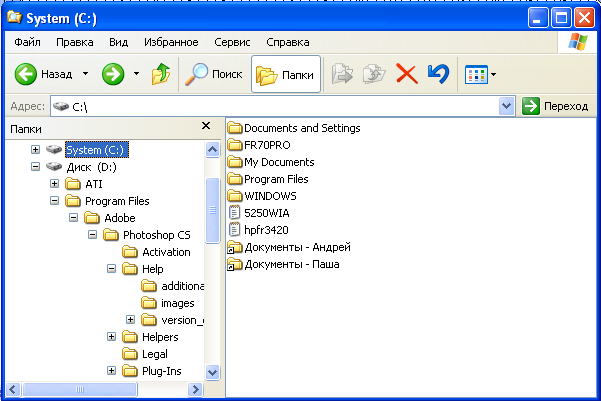Open the Избранное menu

tap(171, 42)
